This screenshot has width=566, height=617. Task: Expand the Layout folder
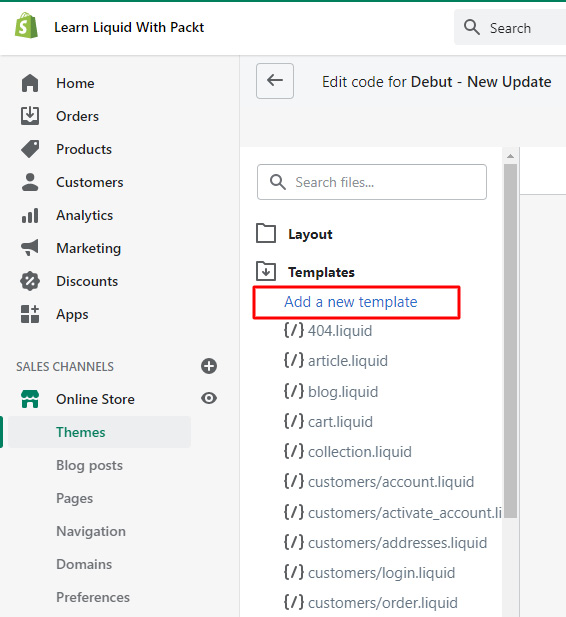tap(266, 233)
